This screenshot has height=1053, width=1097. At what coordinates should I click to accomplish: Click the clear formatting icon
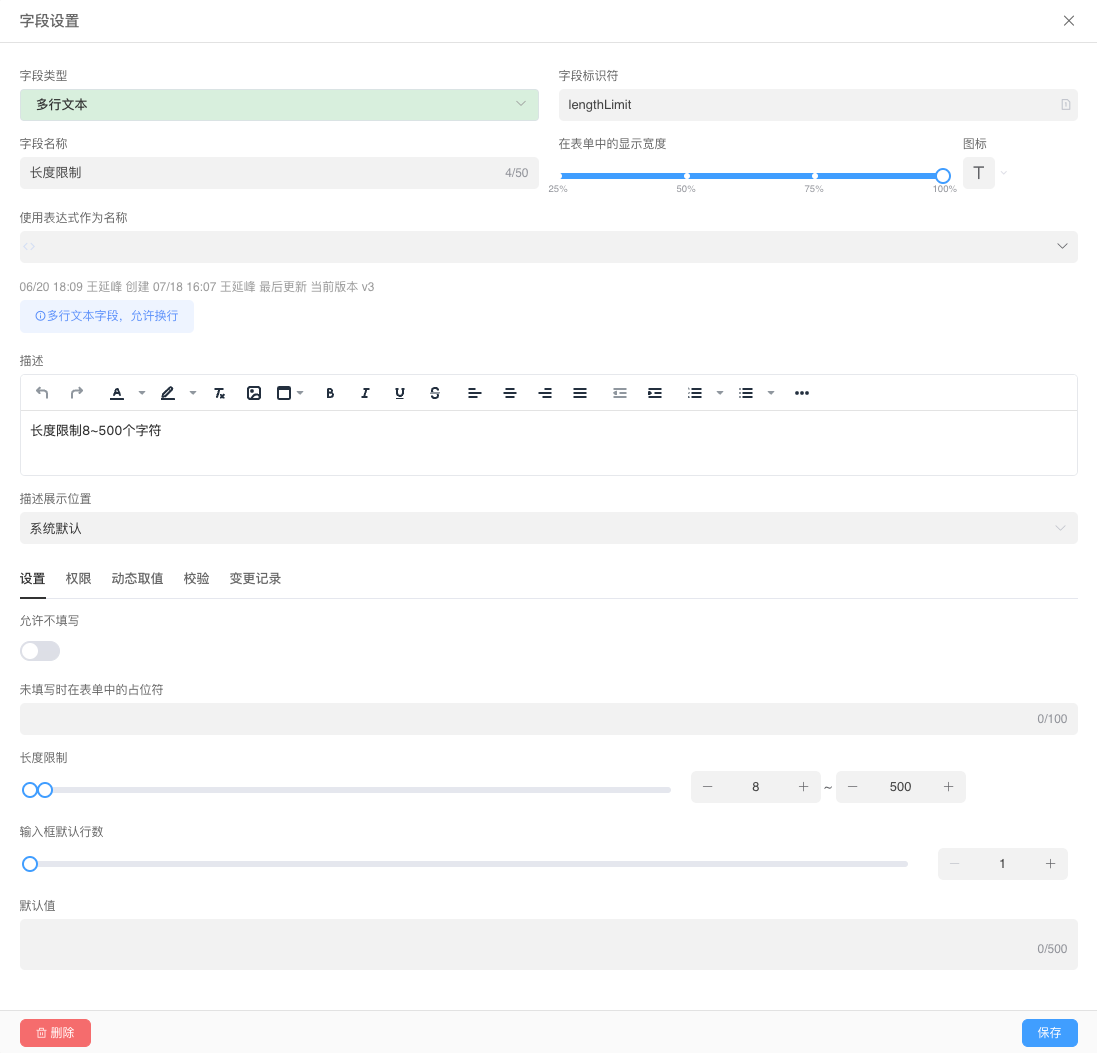click(220, 393)
